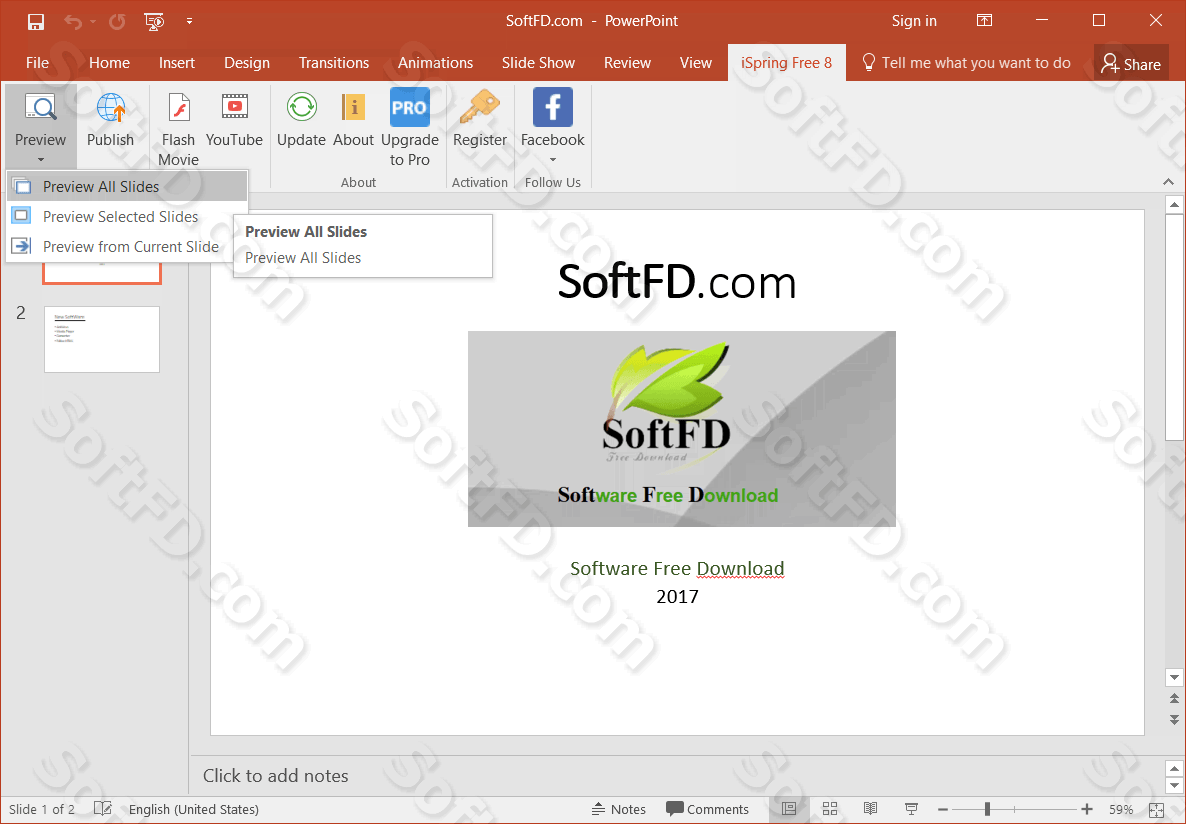Select Preview Selected Slides

pyautogui.click(x=126, y=216)
